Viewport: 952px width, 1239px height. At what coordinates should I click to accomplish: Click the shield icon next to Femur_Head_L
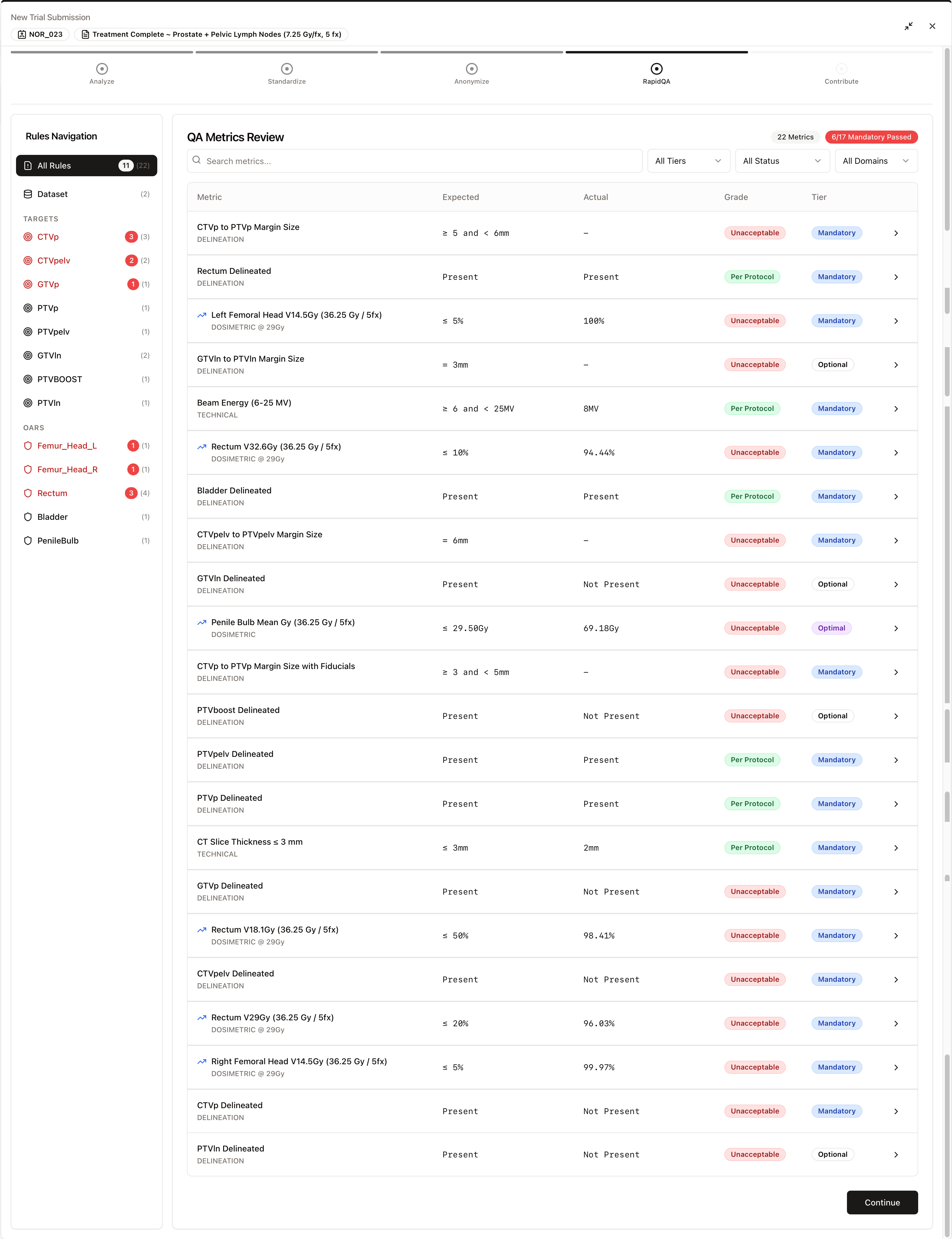28,446
